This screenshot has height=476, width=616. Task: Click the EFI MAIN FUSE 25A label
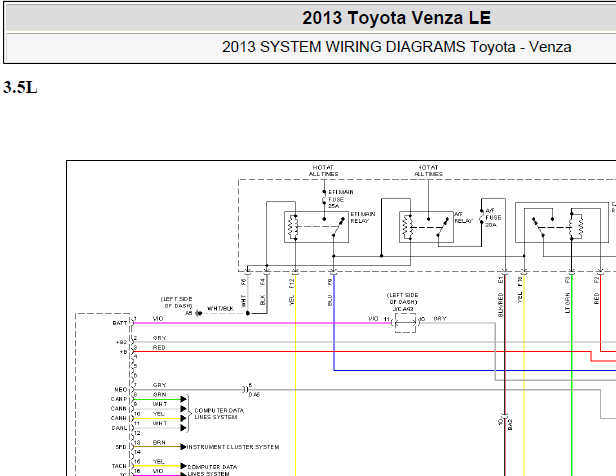[x=341, y=199]
